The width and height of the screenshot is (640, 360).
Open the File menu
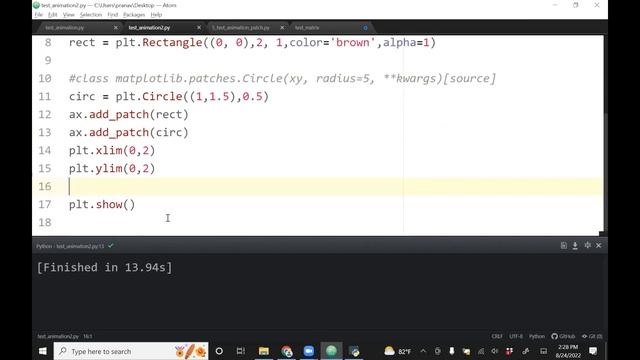(38, 15)
